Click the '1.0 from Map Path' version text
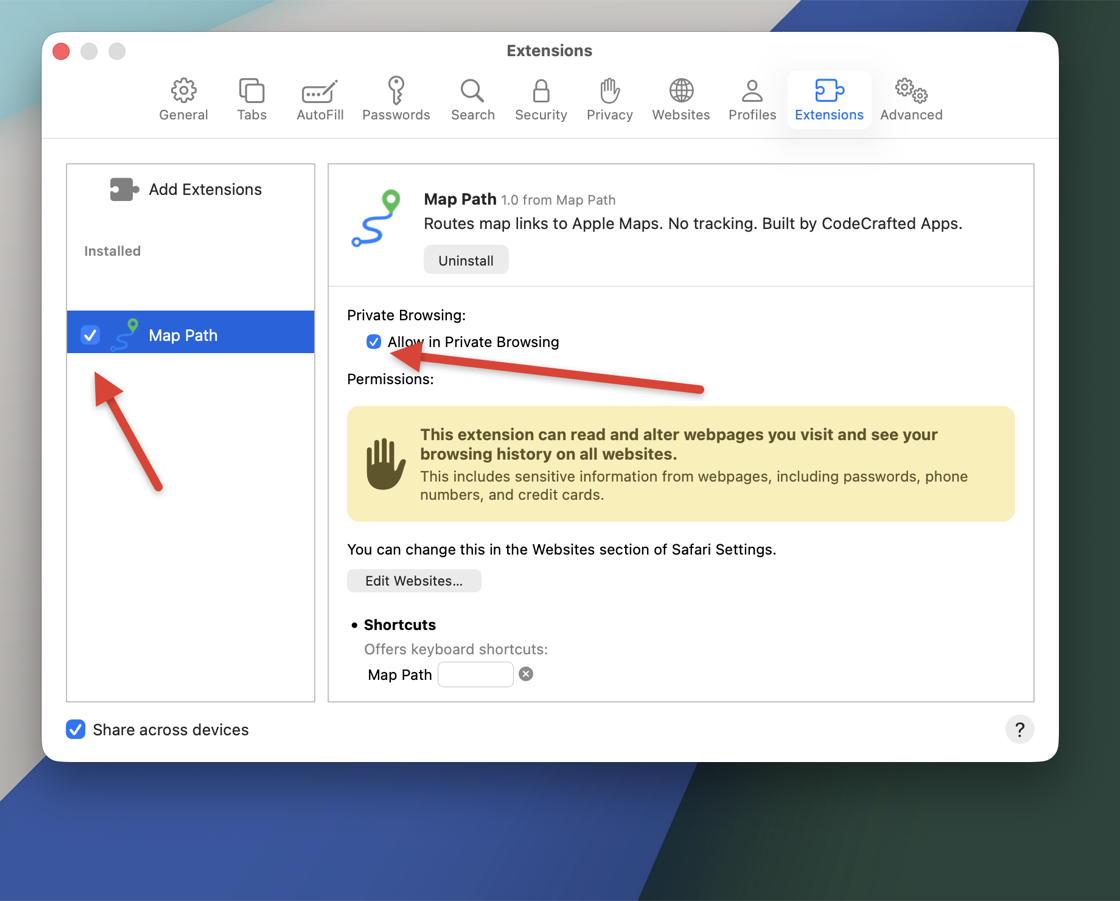 click(558, 200)
